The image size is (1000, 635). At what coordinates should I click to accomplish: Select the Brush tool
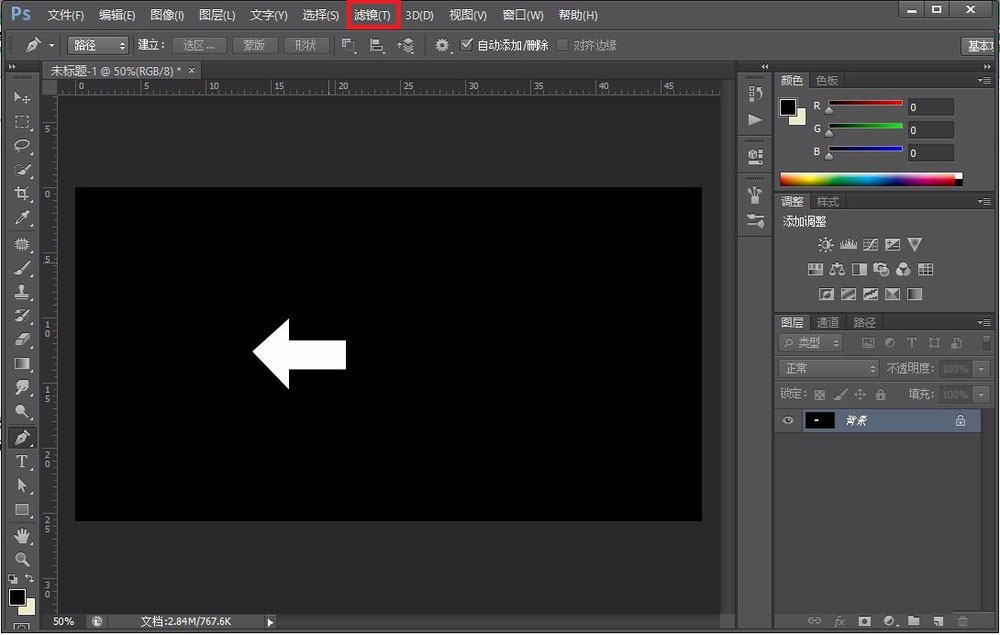(22, 268)
